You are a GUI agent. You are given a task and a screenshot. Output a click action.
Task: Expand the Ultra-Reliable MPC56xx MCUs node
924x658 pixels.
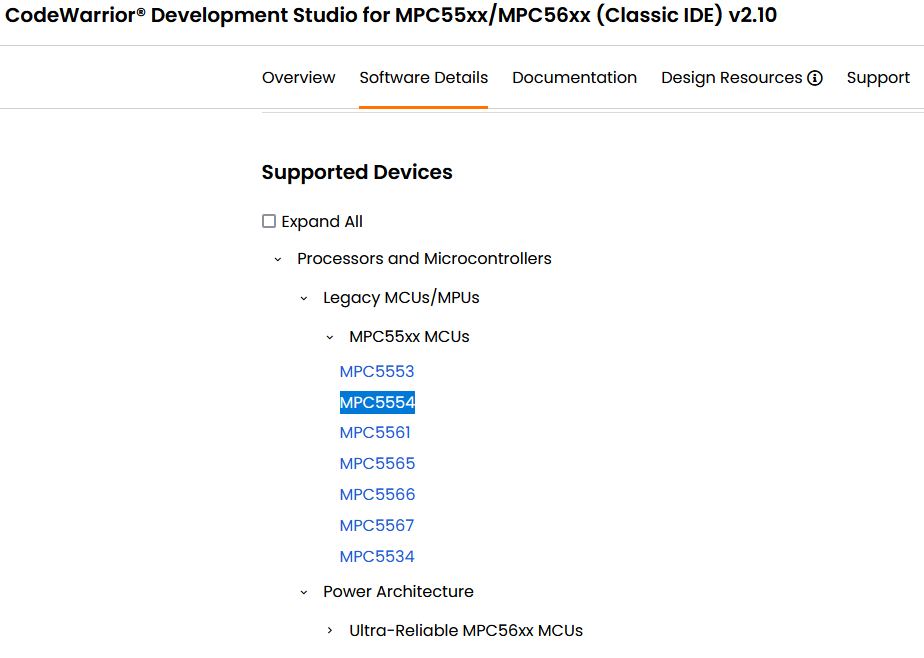coord(330,630)
